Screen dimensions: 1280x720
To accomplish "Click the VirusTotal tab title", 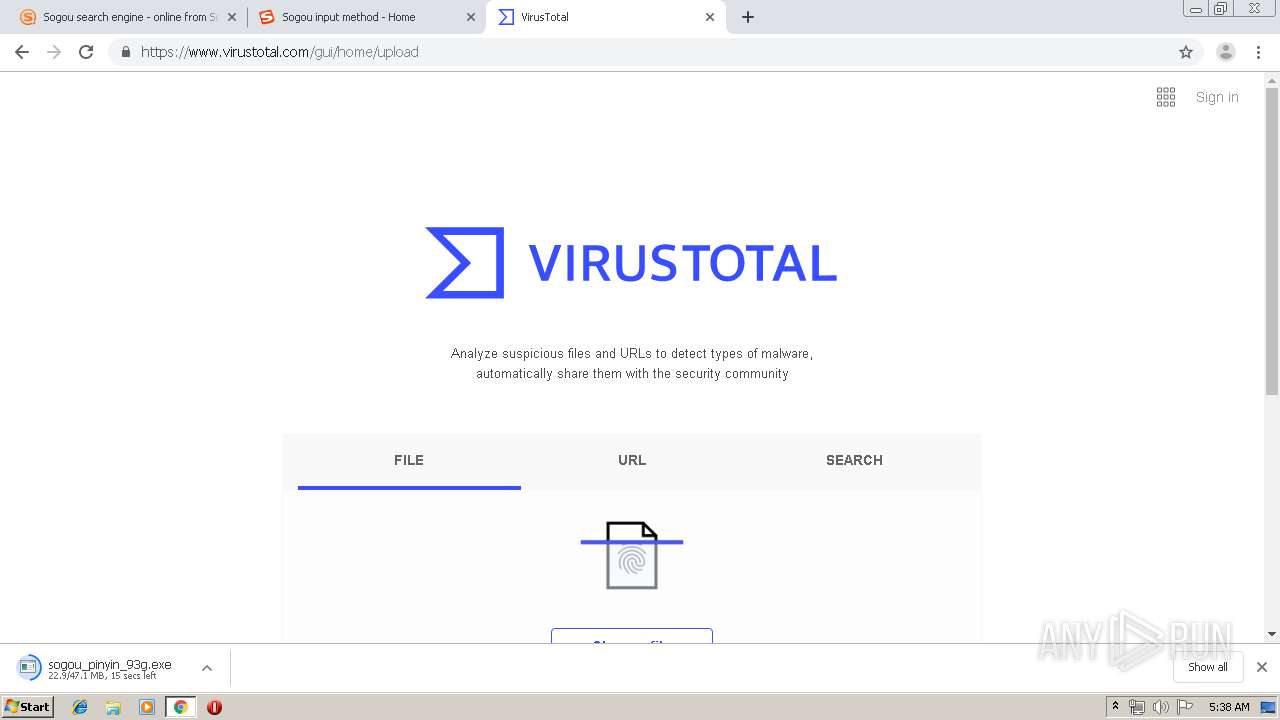I will [545, 17].
